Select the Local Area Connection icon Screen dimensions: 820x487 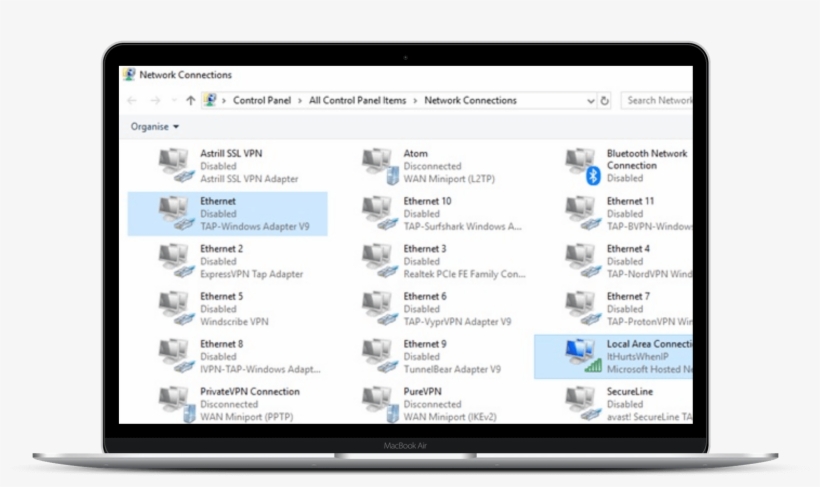[x=583, y=356]
